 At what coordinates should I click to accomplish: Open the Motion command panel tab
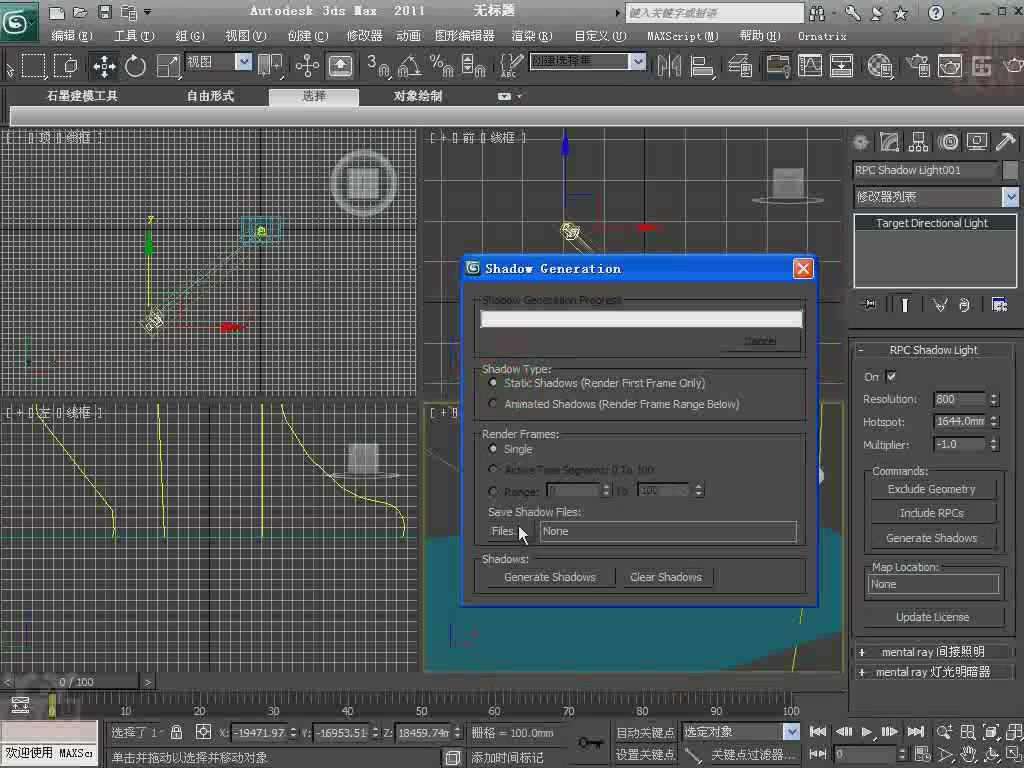(x=948, y=142)
